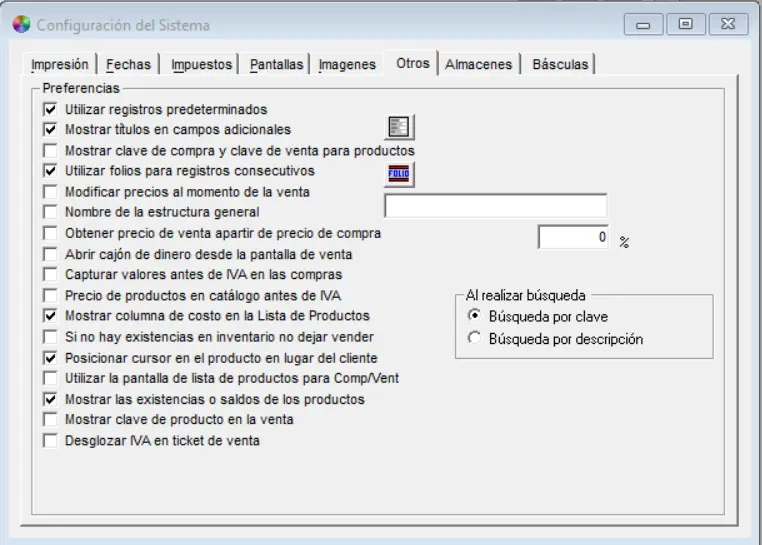Go to the Impuestos tab

(201, 65)
